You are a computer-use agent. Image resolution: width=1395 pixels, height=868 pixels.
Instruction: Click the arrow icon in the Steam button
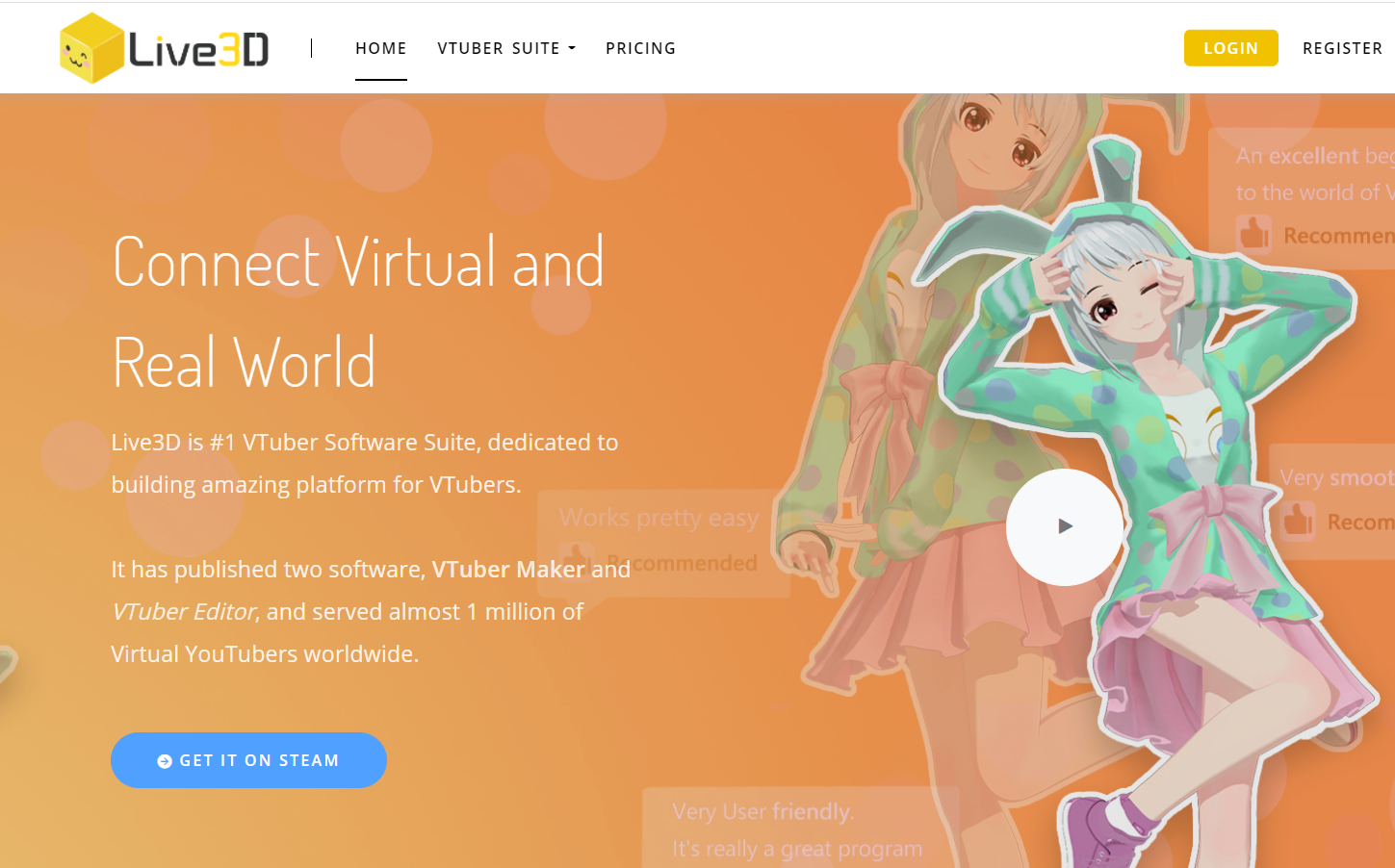point(164,760)
